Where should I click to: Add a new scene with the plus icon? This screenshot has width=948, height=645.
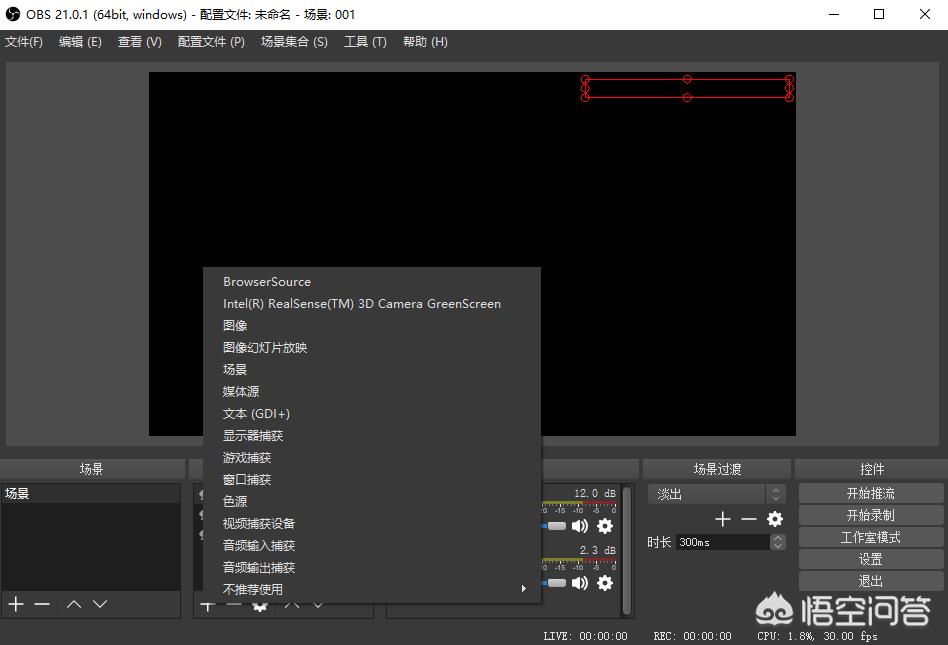[16, 604]
